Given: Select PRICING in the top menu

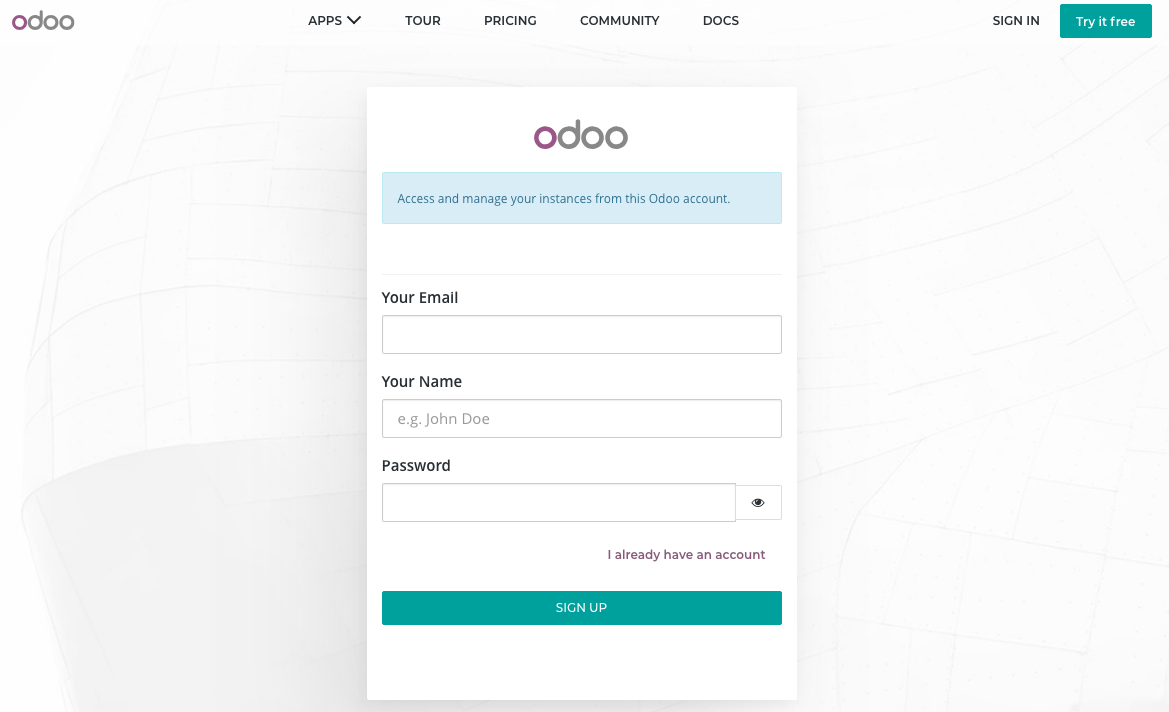Looking at the screenshot, I should point(510,20).
